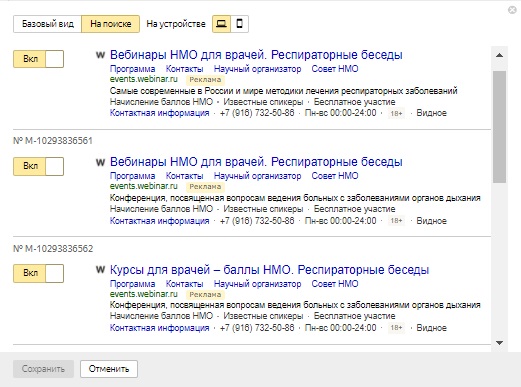Click 18+ age badge in ad M-10293836561

click(x=396, y=221)
